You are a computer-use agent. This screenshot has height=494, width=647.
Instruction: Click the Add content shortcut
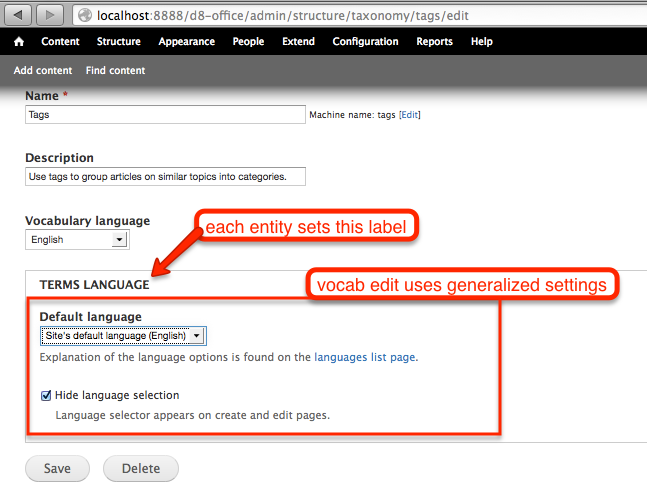(x=43, y=71)
